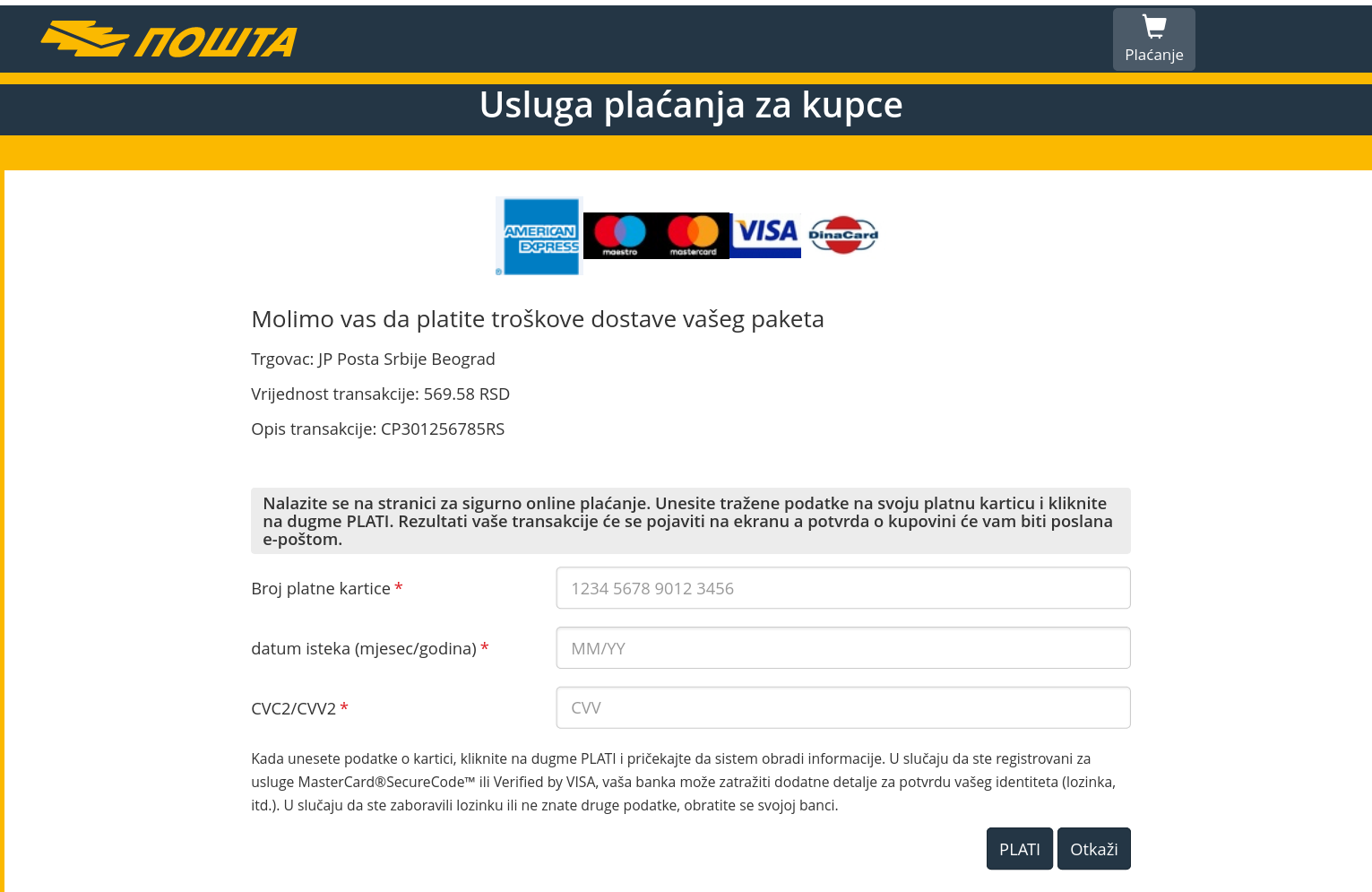Click the gray secure payment notice box
The height and width of the screenshot is (892, 1372).
click(x=691, y=521)
